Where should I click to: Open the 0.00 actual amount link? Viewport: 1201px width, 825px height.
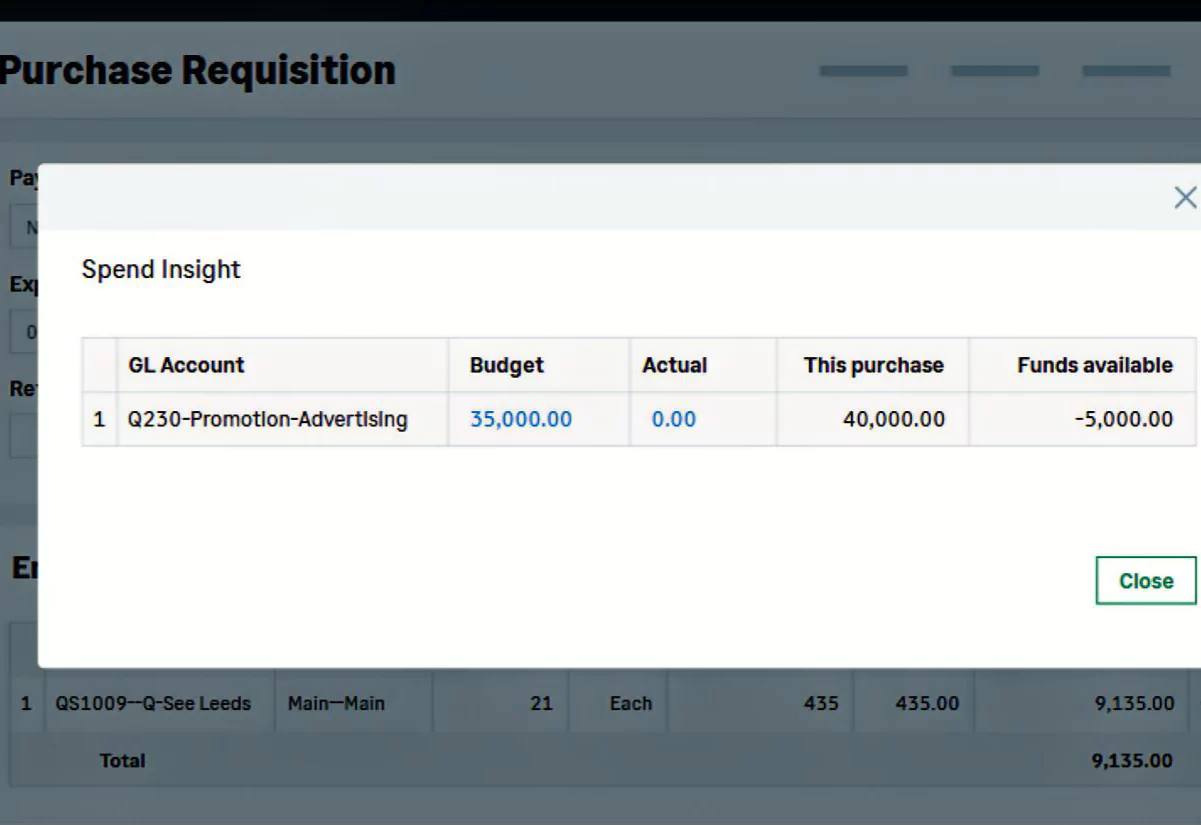[x=673, y=419]
